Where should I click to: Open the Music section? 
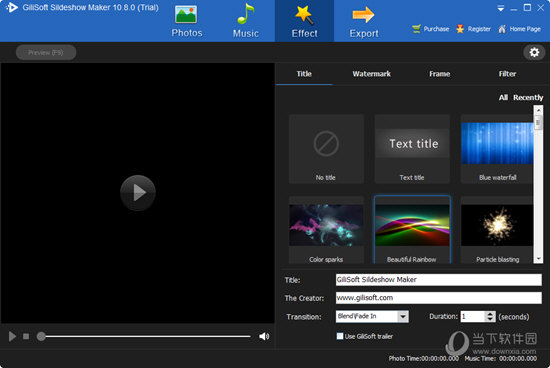(x=246, y=21)
